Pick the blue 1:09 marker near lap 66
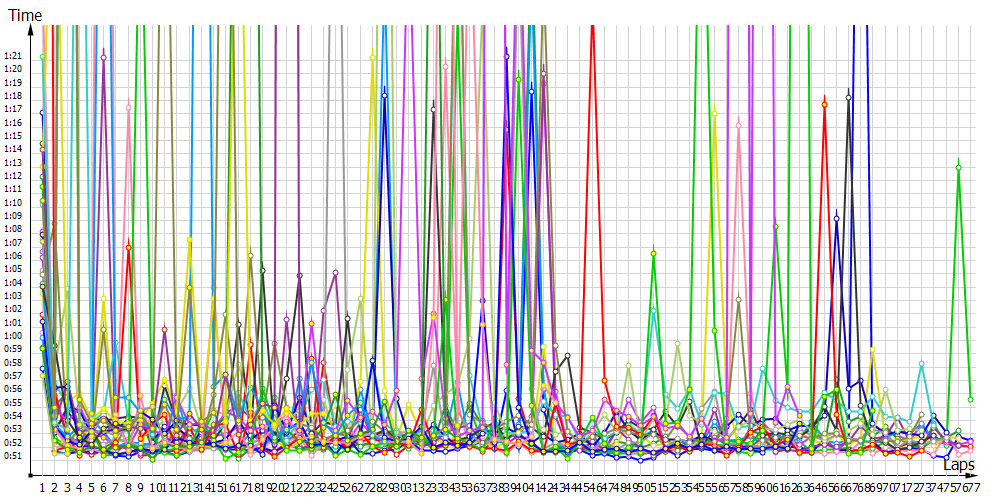Screen dimensions: 1000x500 (837, 217)
